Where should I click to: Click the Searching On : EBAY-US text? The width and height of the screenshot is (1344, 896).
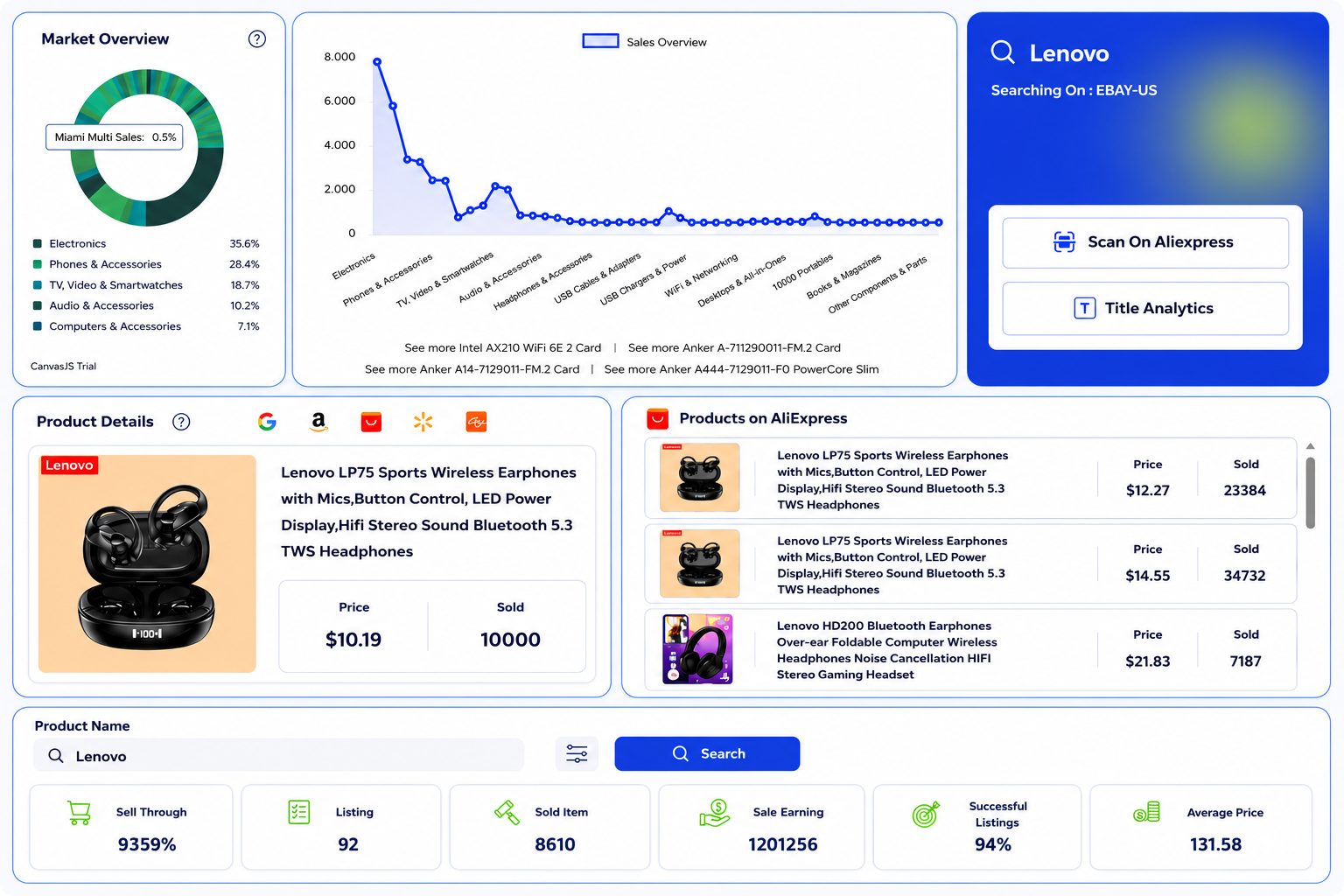(x=1074, y=90)
